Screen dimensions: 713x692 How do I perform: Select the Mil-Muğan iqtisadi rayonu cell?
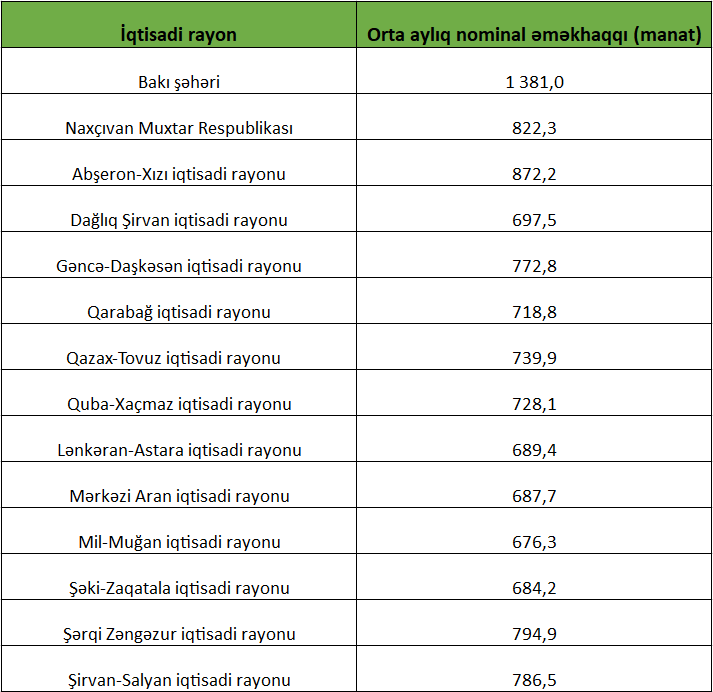(x=178, y=542)
